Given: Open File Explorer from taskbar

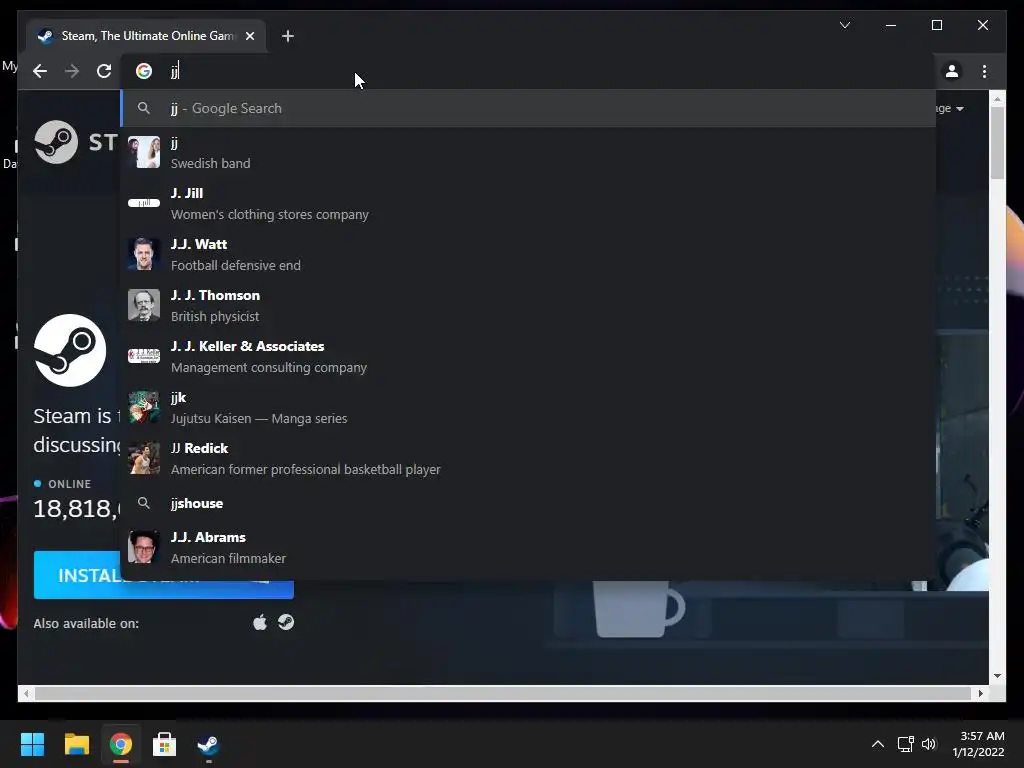Looking at the screenshot, I should pos(76,744).
